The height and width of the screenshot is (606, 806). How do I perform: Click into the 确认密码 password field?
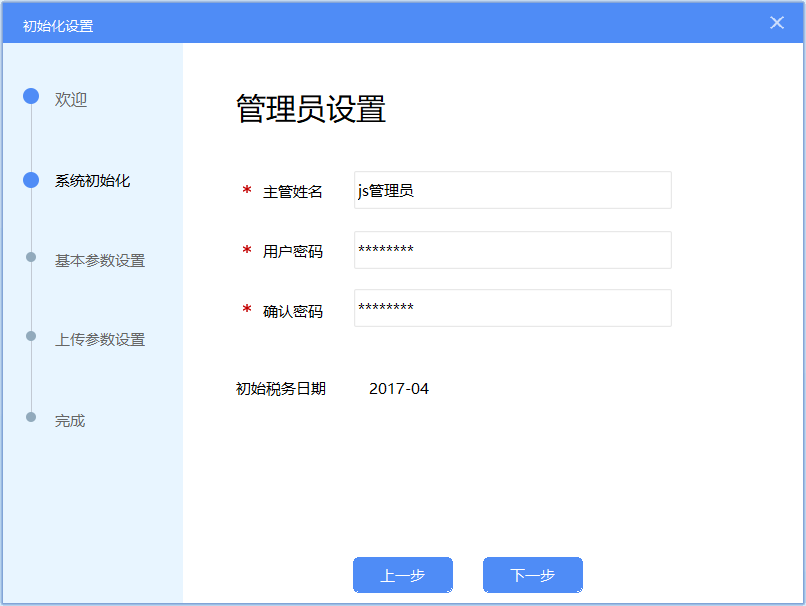click(512, 308)
